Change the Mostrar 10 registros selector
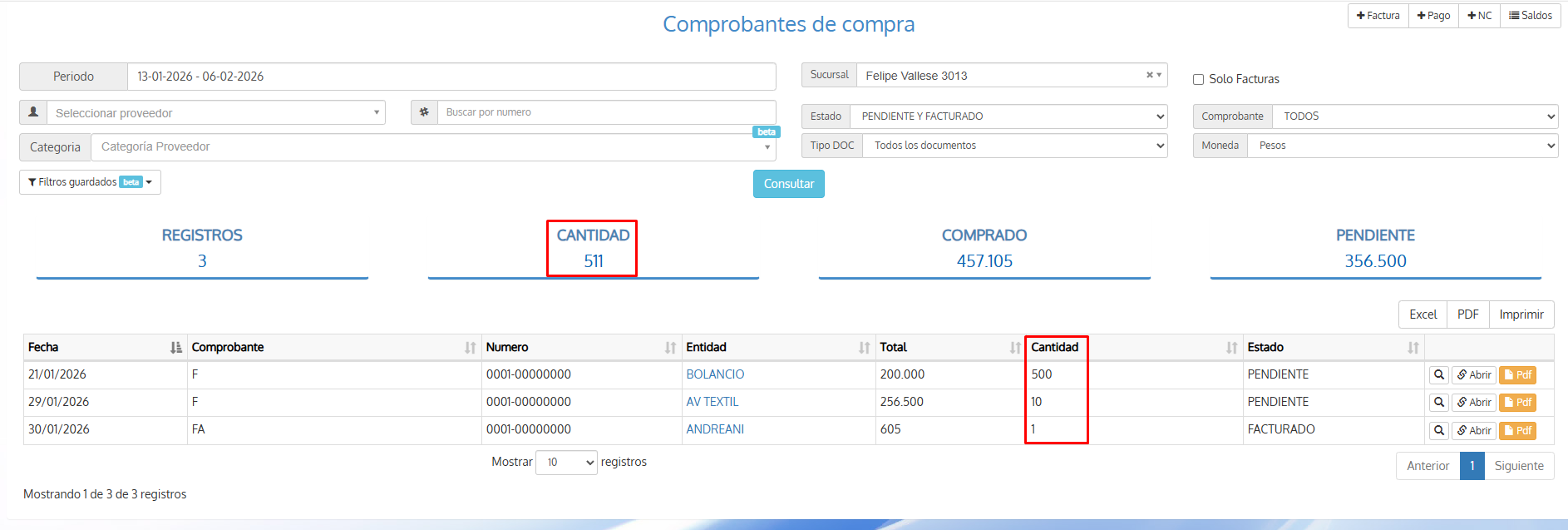The height and width of the screenshot is (530, 1568). click(x=566, y=463)
